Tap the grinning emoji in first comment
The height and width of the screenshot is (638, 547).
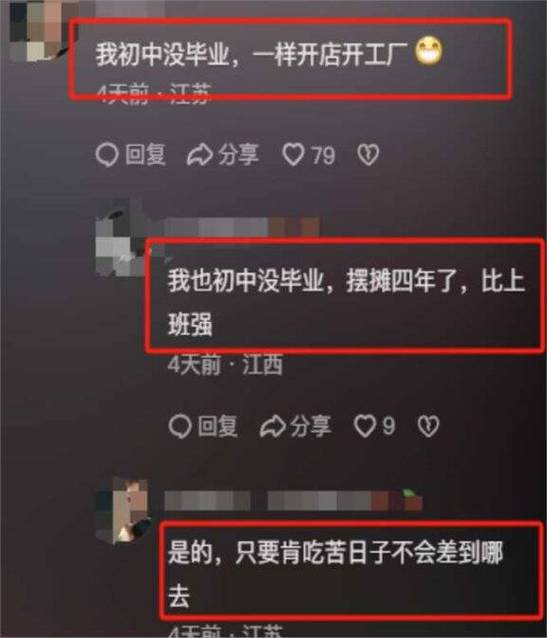click(x=429, y=51)
